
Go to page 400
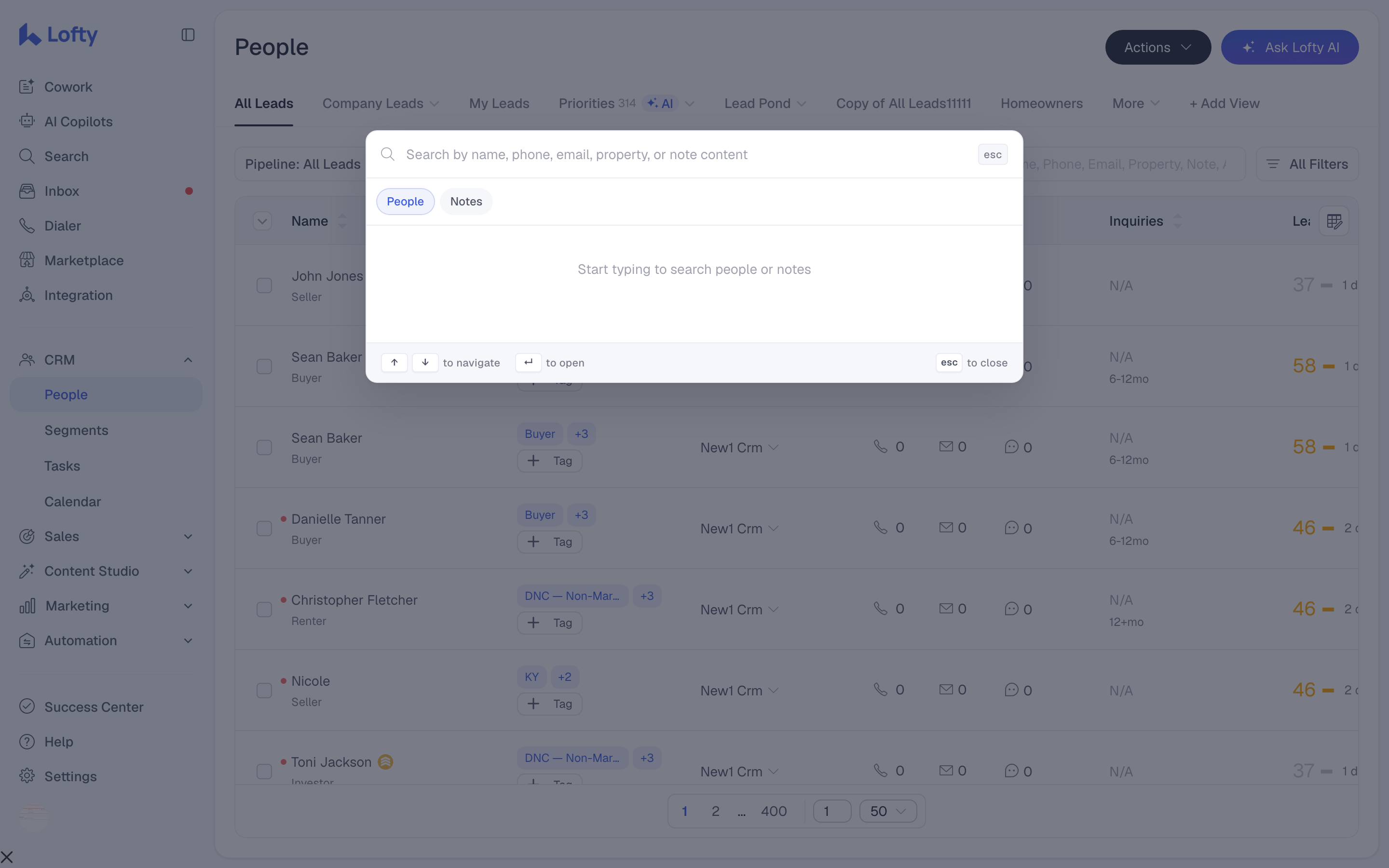(773, 811)
